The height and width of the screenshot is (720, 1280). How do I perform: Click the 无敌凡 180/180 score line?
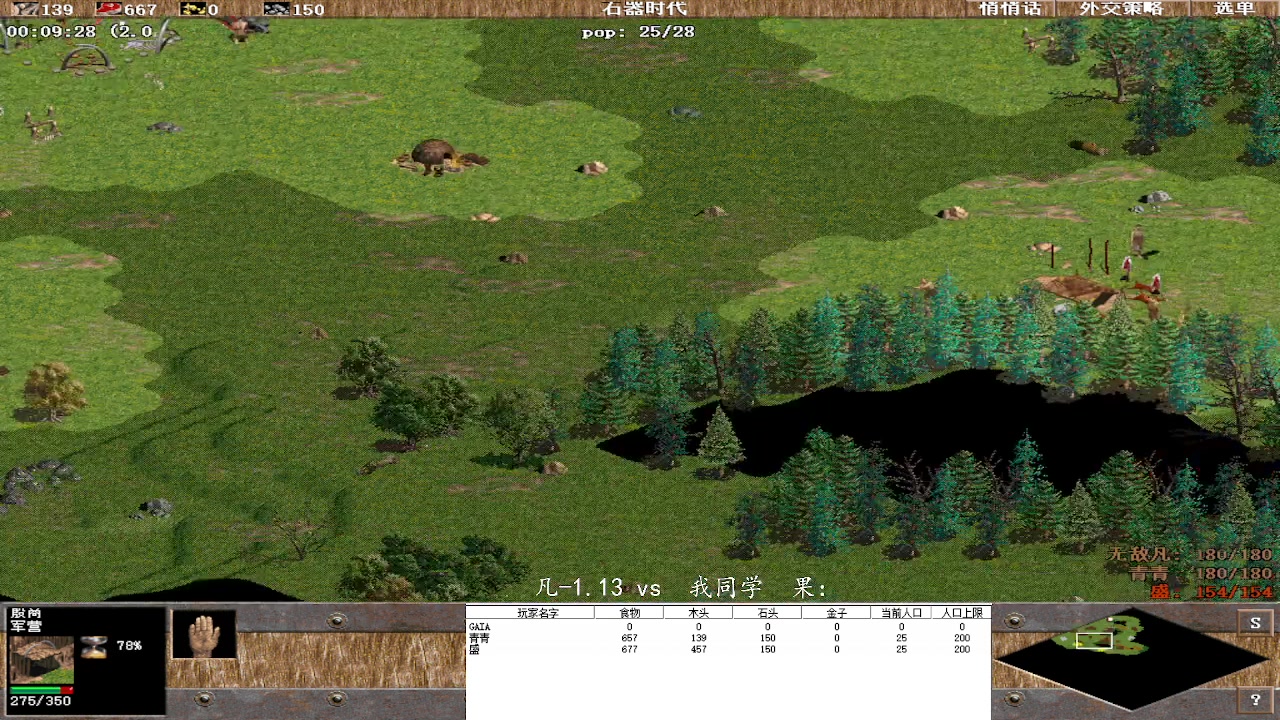[x=1190, y=555]
